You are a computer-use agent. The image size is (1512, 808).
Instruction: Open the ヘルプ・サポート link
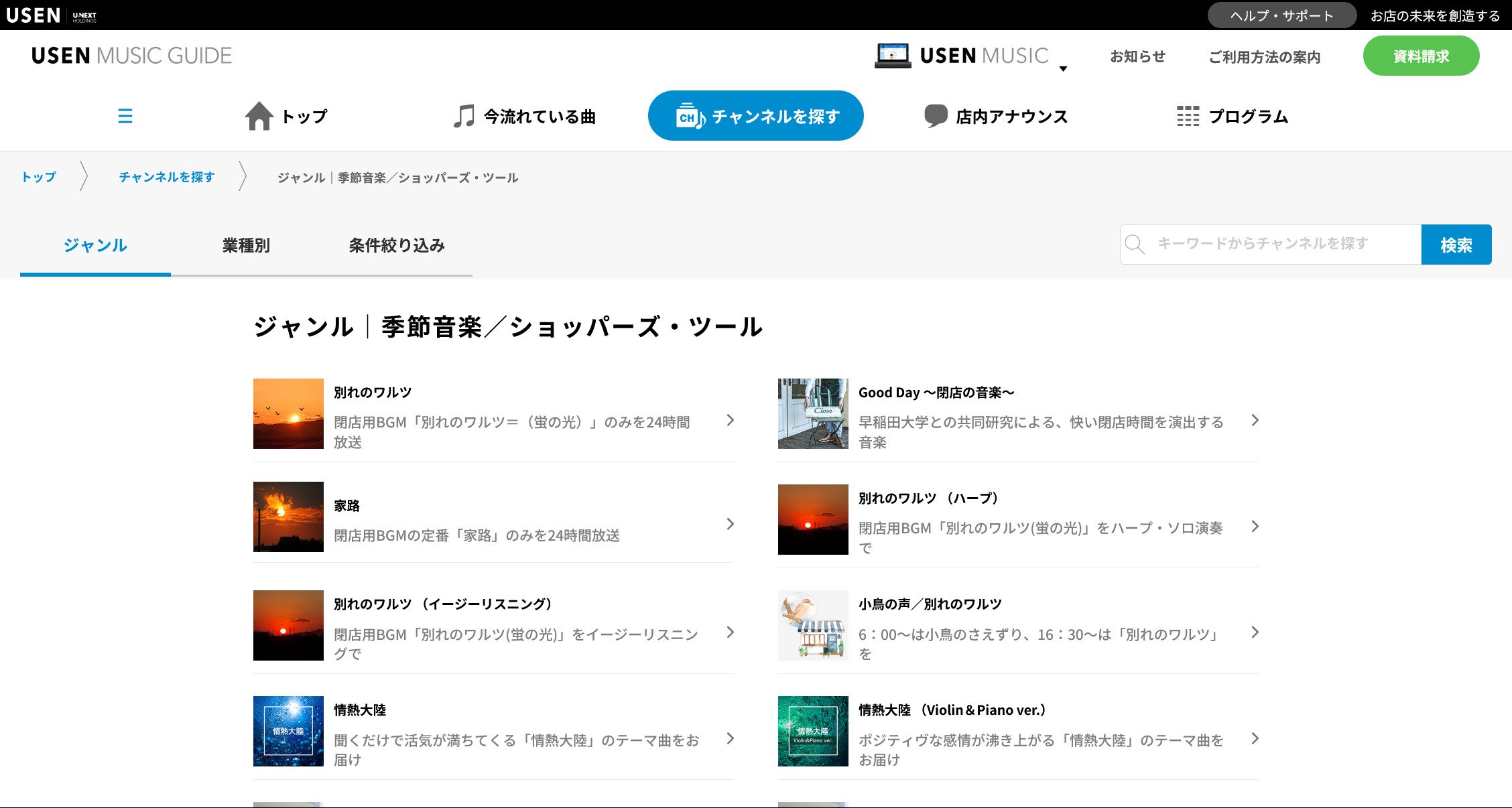[x=1281, y=15]
